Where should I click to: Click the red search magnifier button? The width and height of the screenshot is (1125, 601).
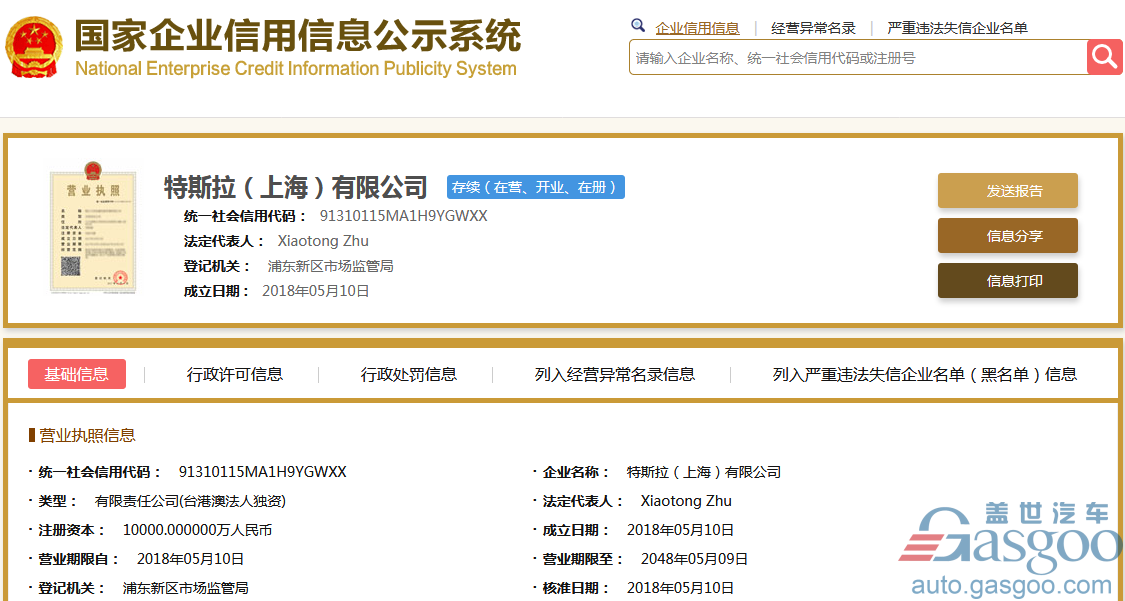(x=1104, y=57)
